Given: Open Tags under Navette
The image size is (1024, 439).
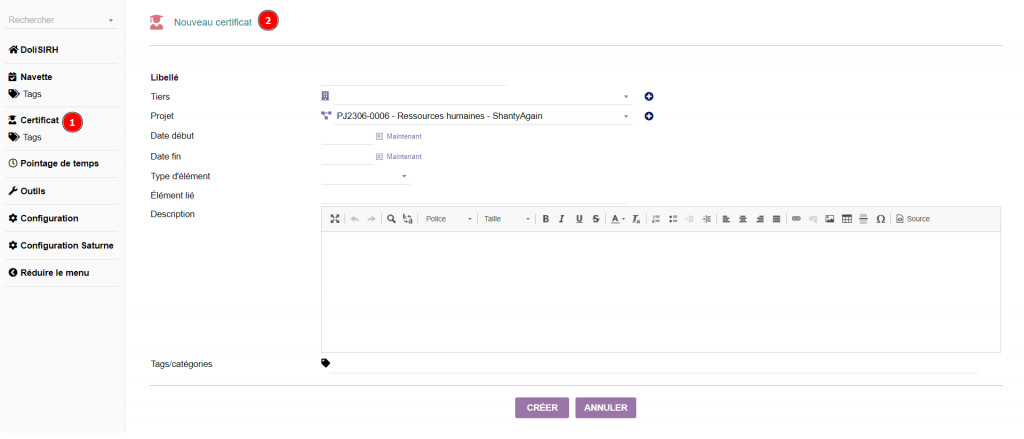Looking at the screenshot, I should click(x=25, y=94).
